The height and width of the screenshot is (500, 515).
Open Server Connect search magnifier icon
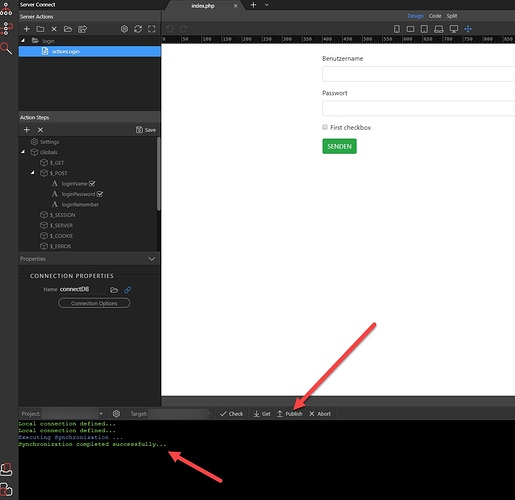click(x=6, y=49)
